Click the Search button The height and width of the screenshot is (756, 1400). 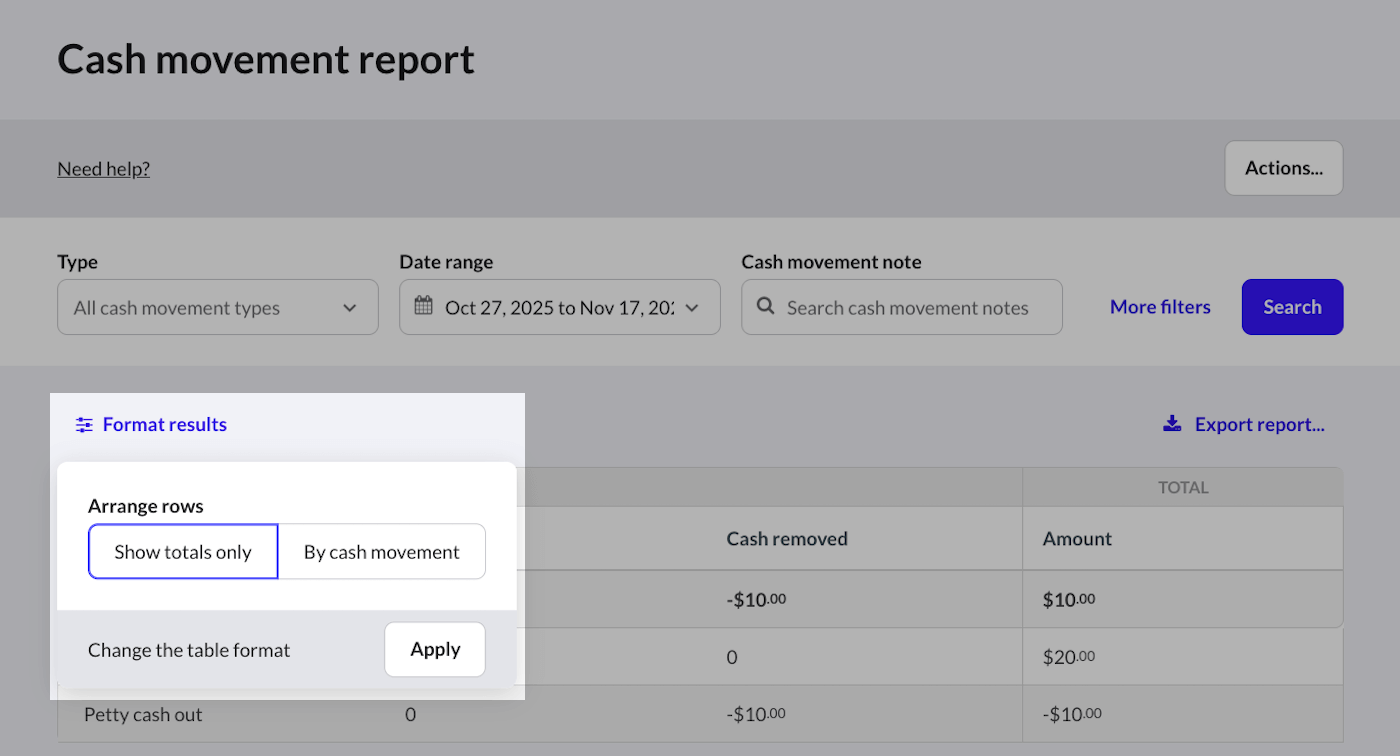click(1292, 307)
